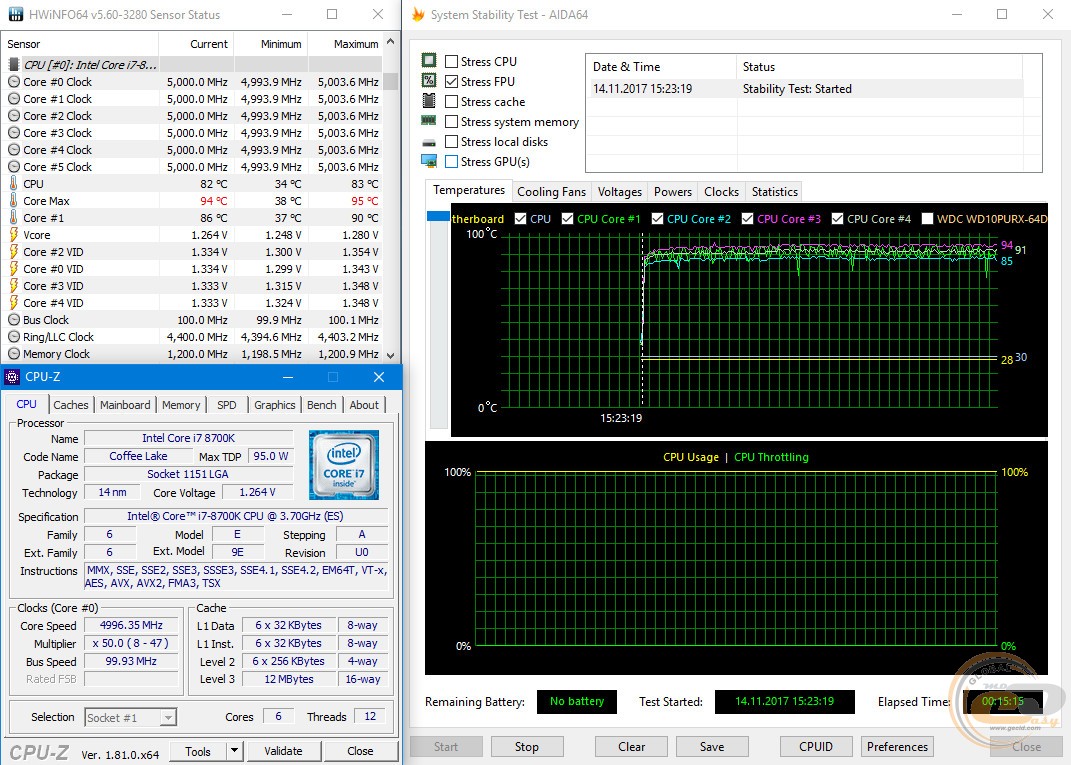Open the Bench tab in CPU-Z
Viewport: 1071px width, 765px height.
pos(322,405)
